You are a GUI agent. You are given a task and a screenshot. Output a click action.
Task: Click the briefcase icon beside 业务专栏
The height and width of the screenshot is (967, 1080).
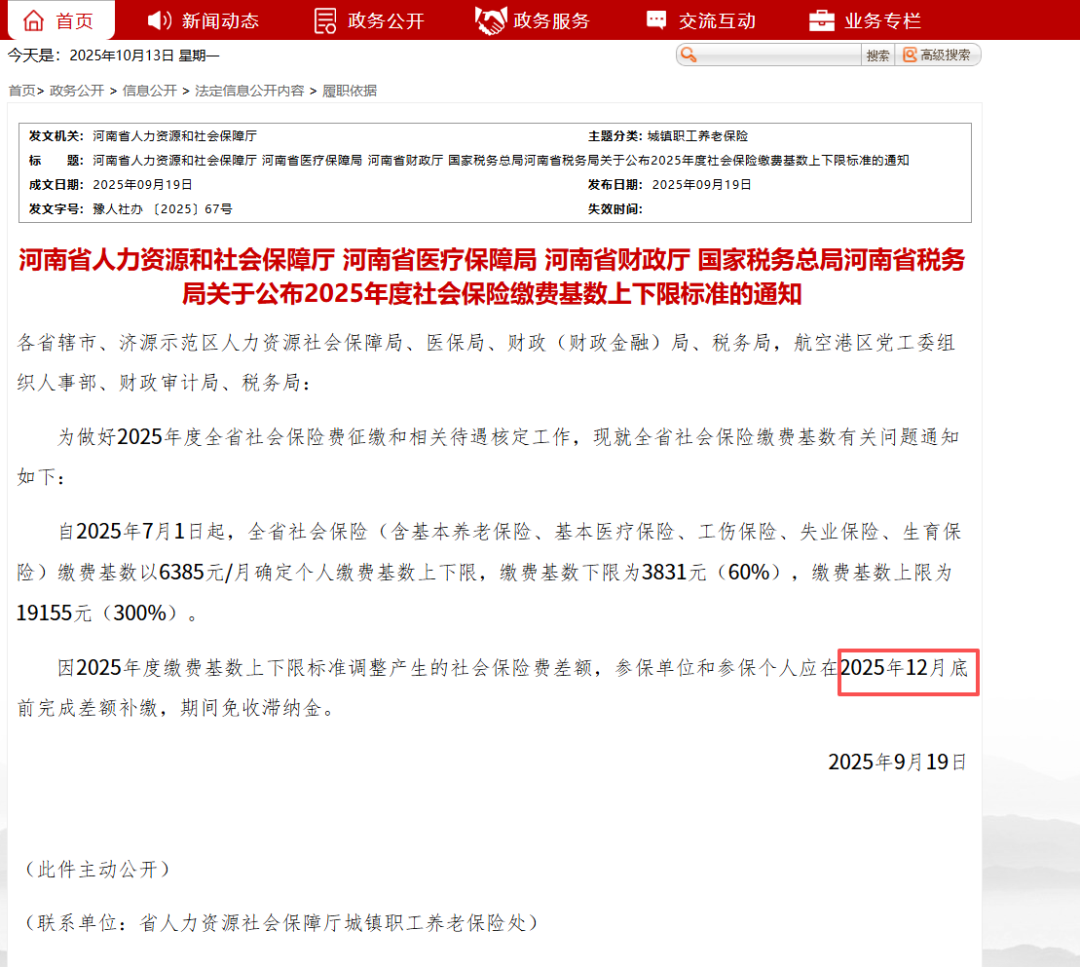(822, 20)
